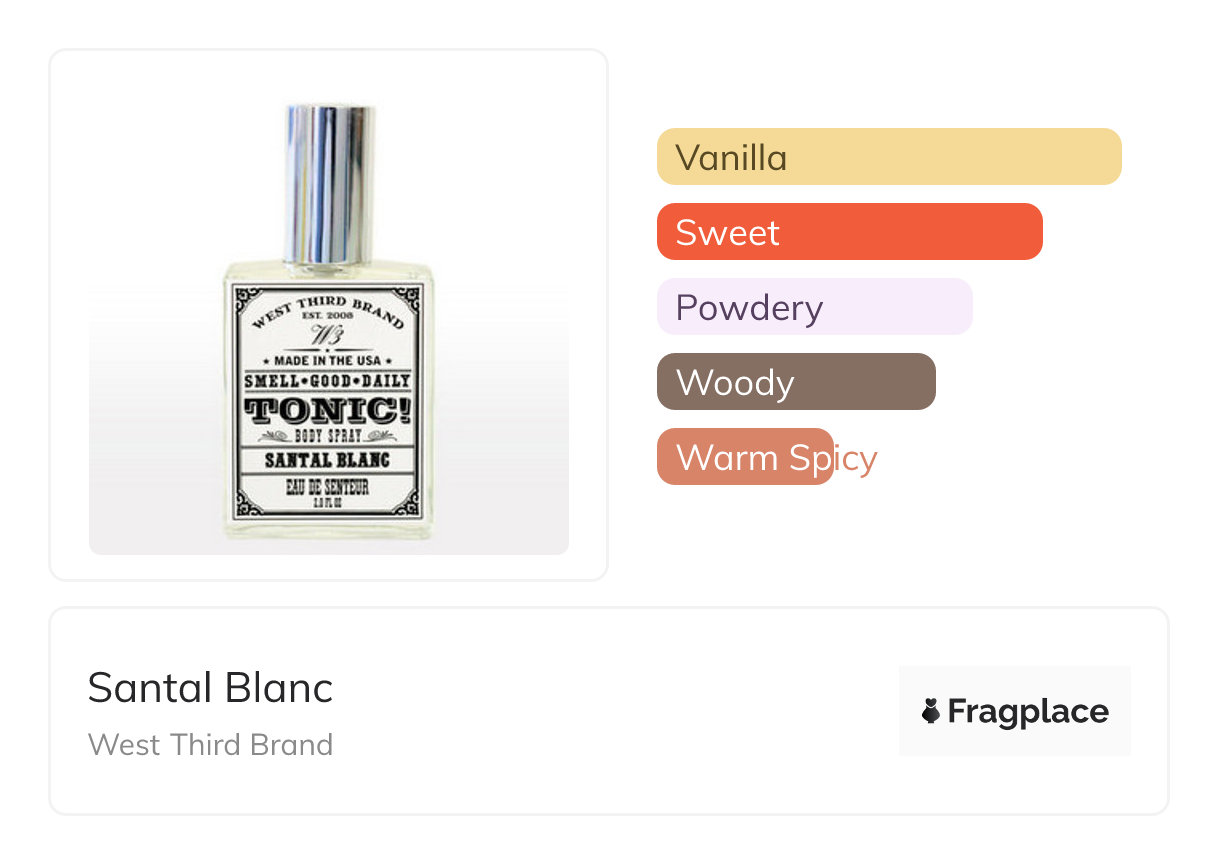Click the lavender Powdery accord bar
1218x864 pixels.
coord(814,307)
